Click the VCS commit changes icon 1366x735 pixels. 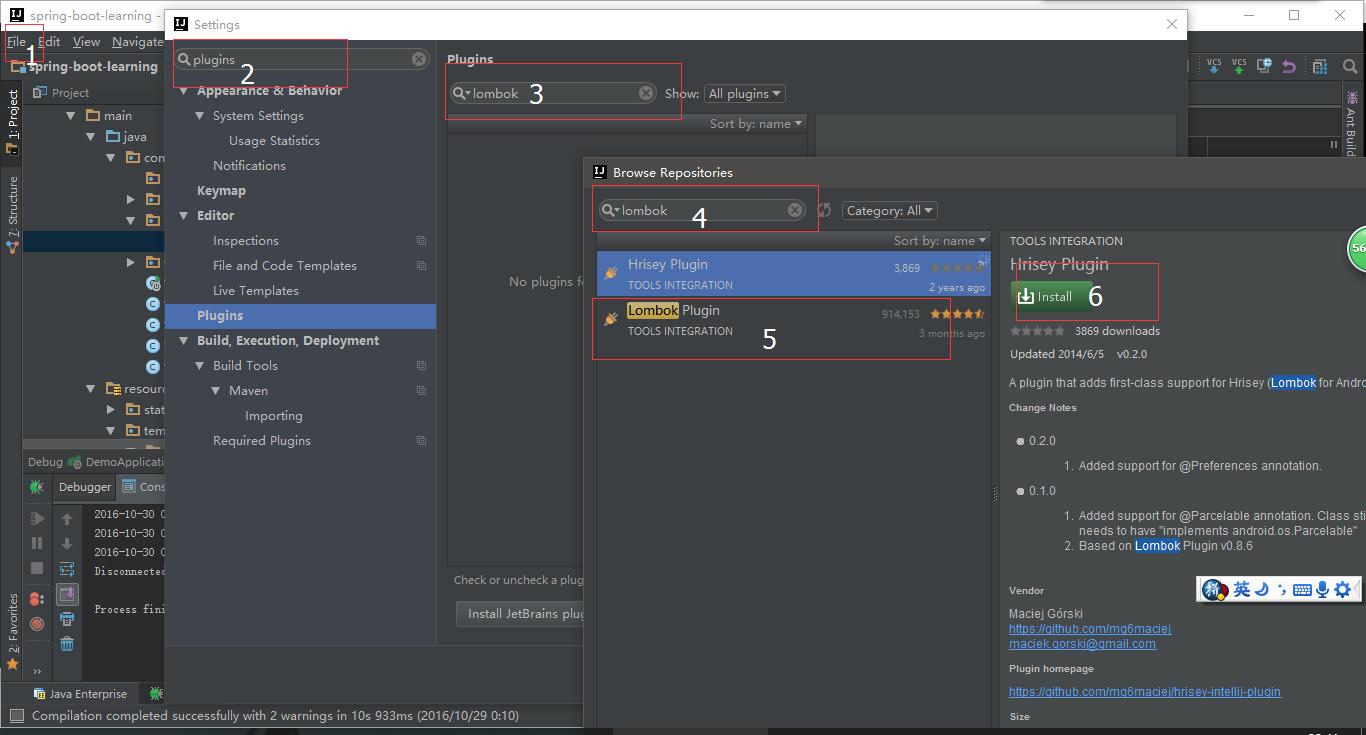1239,66
